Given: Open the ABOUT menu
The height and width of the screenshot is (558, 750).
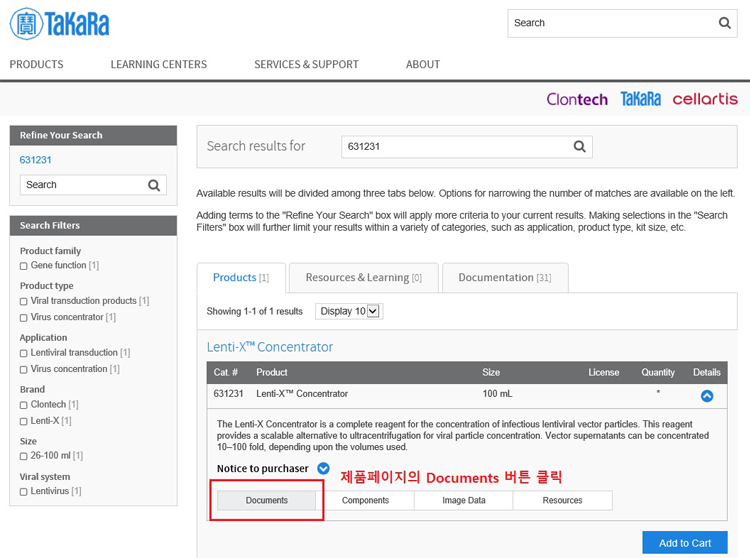Looking at the screenshot, I should pos(423,64).
